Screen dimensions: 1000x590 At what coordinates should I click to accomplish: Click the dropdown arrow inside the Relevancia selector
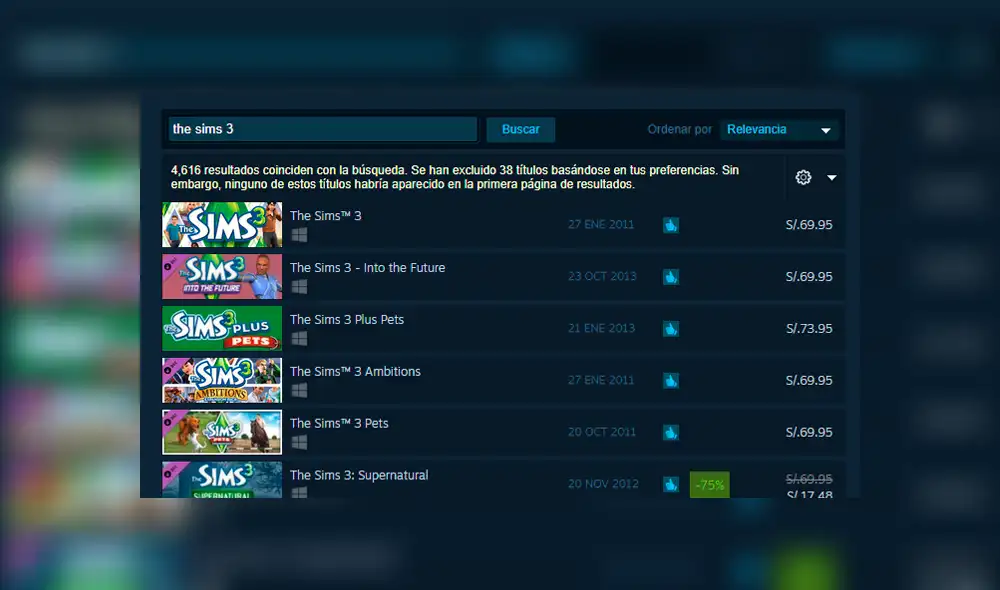tap(826, 129)
